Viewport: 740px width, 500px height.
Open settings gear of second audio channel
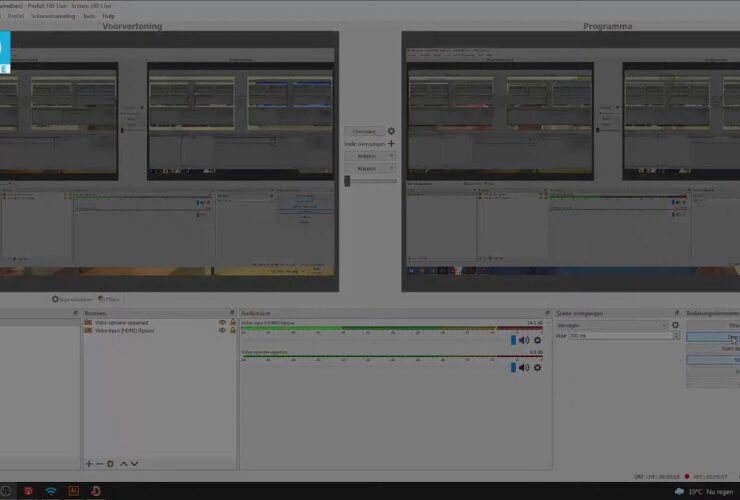tap(537, 367)
